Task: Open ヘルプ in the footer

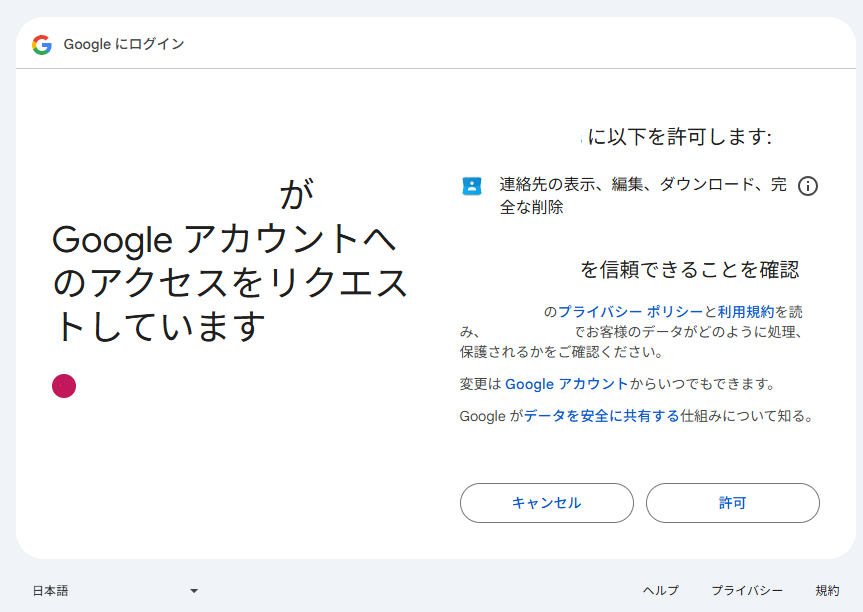Action: tap(660, 591)
